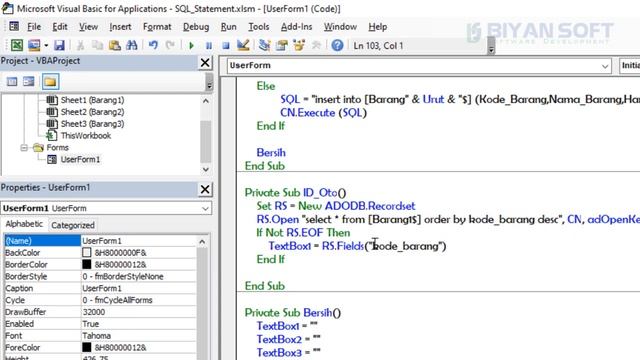Collapse the Forms folder node
Screen dimensions: 640x360
coord(24,147)
